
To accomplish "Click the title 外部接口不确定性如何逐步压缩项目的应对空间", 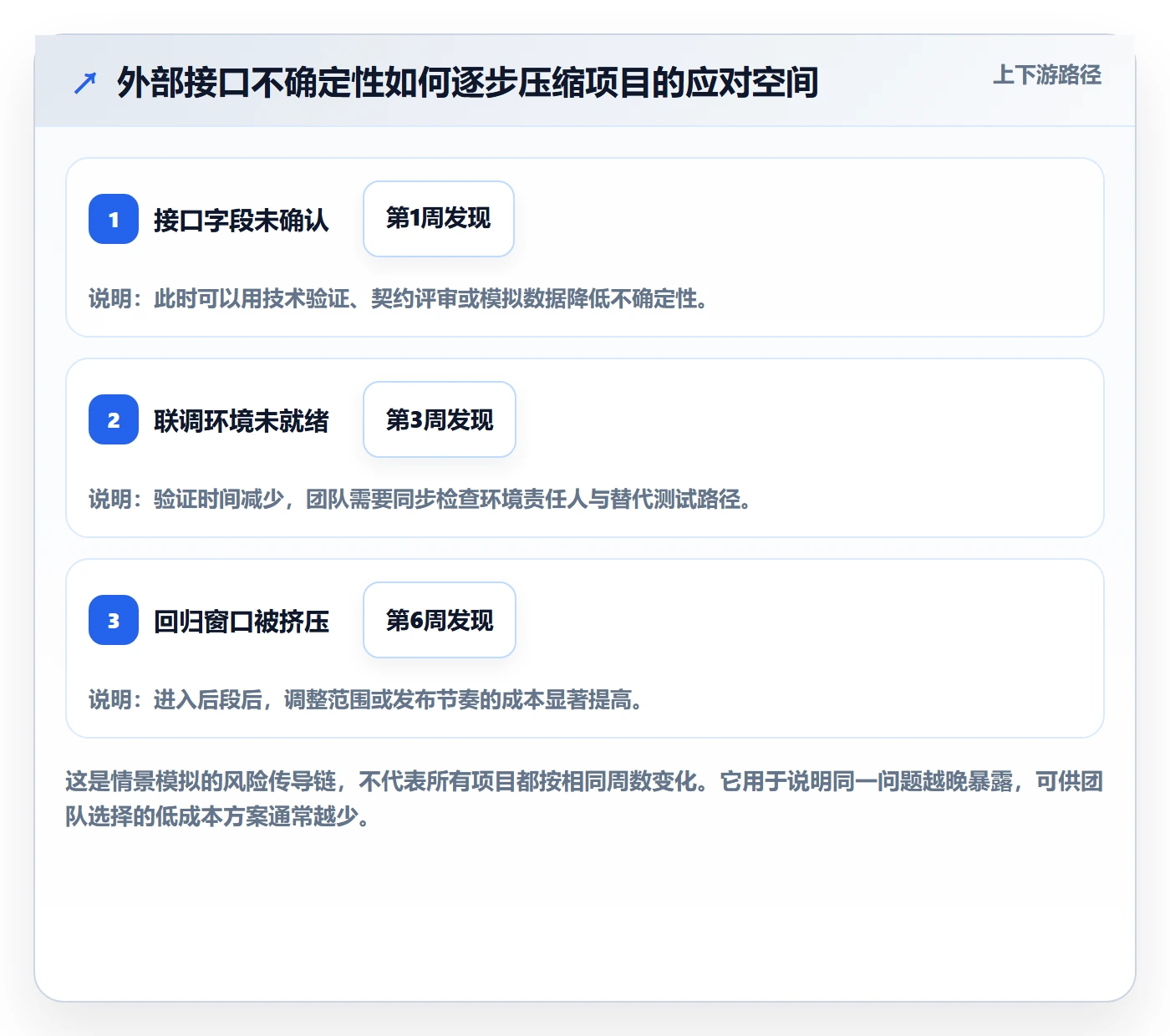I will click(x=468, y=83).
